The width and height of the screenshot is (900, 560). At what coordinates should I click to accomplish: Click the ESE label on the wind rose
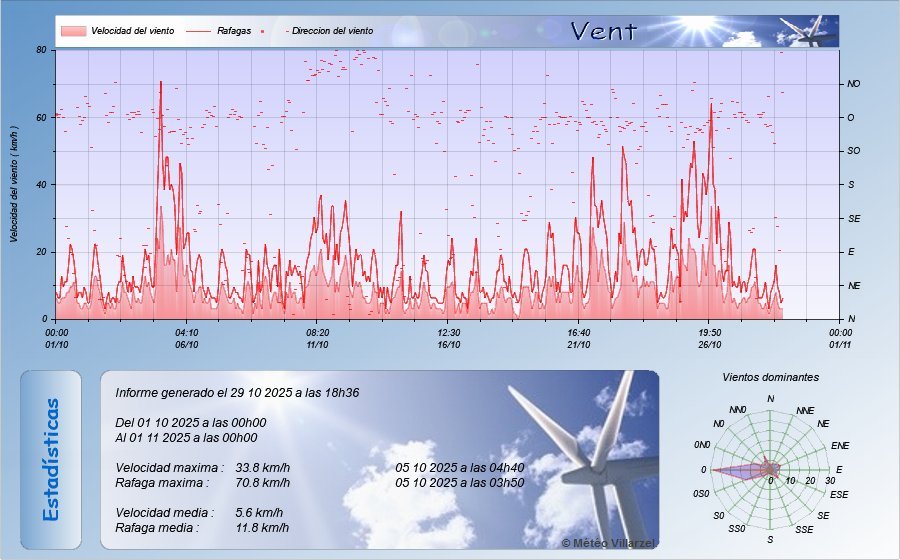pyautogui.click(x=840, y=494)
